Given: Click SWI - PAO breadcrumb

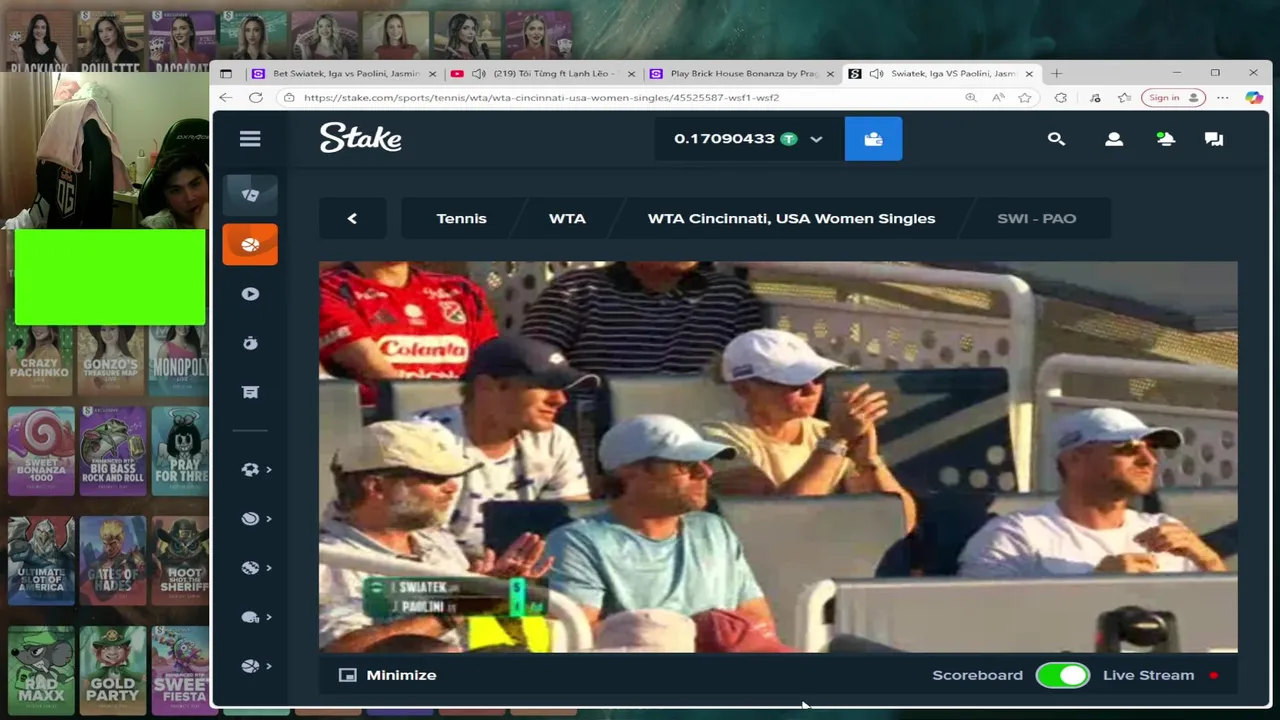Looking at the screenshot, I should [1036, 218].
